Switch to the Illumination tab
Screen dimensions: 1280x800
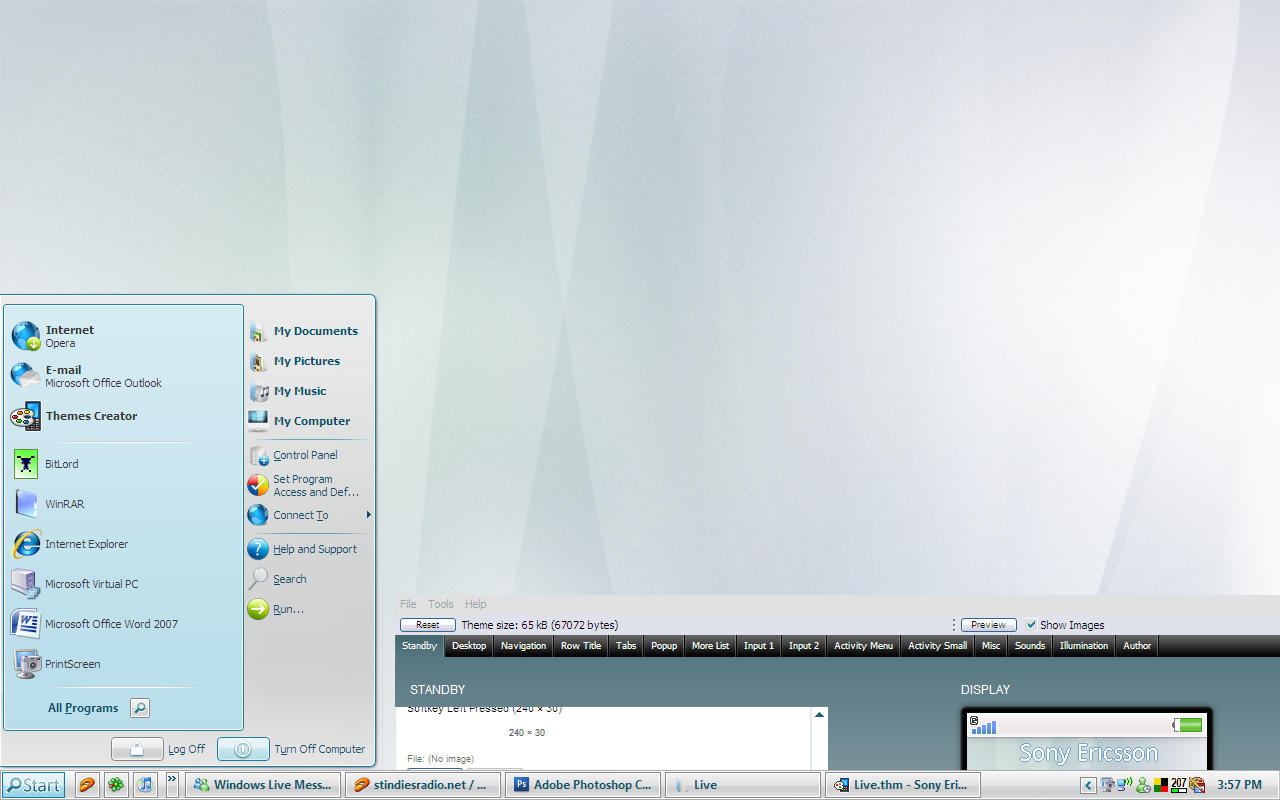click(1084, 646)
